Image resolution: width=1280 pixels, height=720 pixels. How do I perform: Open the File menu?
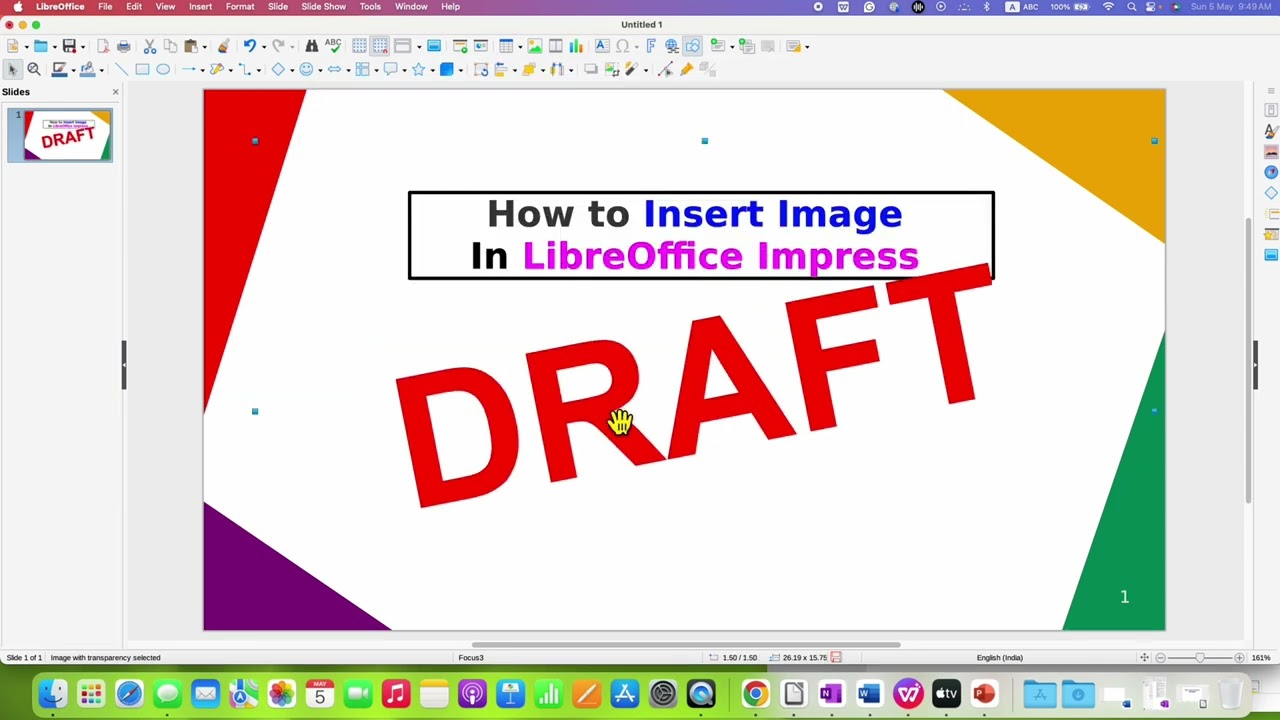click(105, 7)
